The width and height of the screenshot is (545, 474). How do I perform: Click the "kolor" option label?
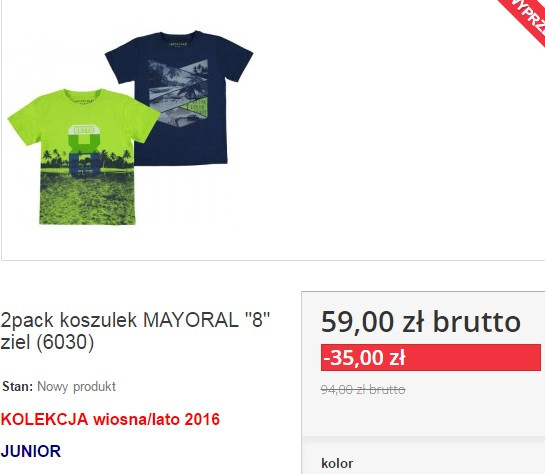(337, 464)
